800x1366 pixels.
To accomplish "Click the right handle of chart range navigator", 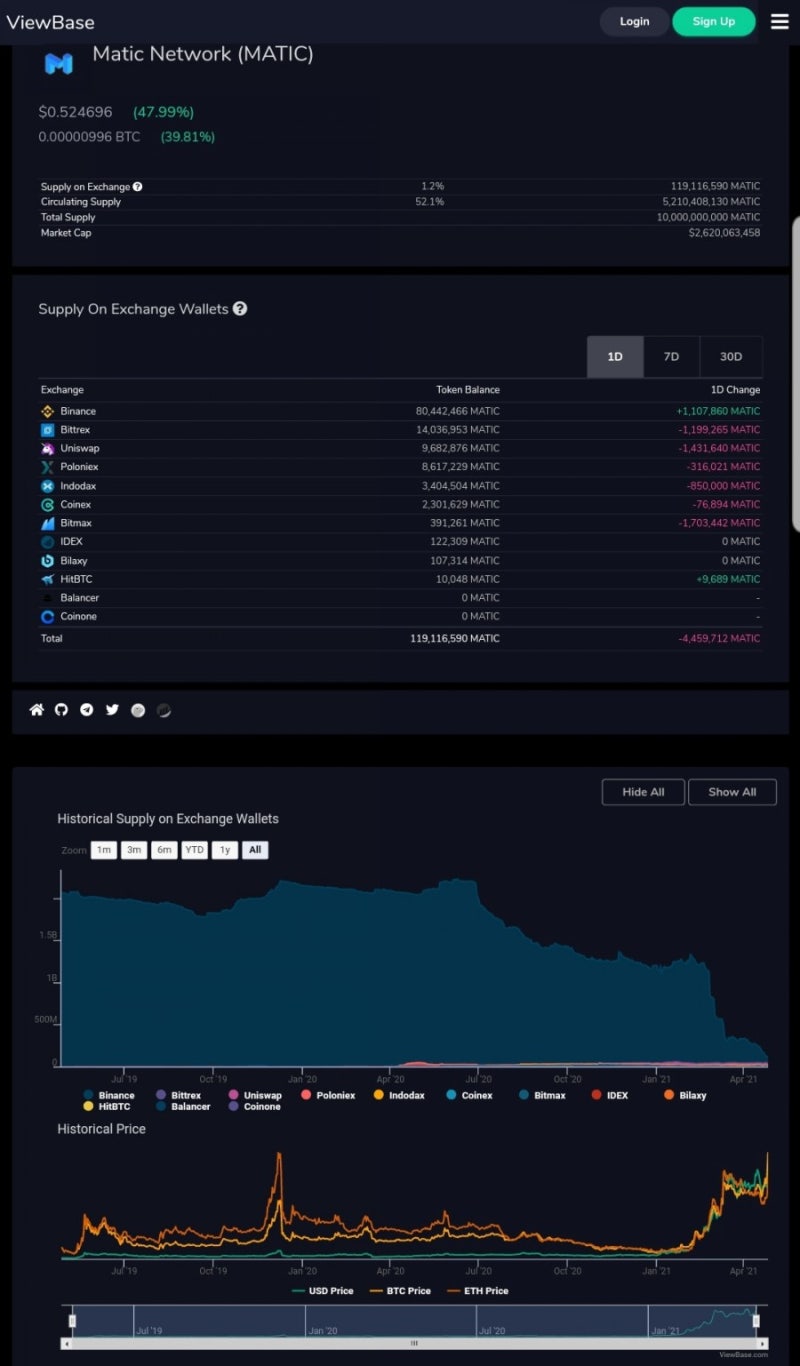I will tap(757, 1321).
